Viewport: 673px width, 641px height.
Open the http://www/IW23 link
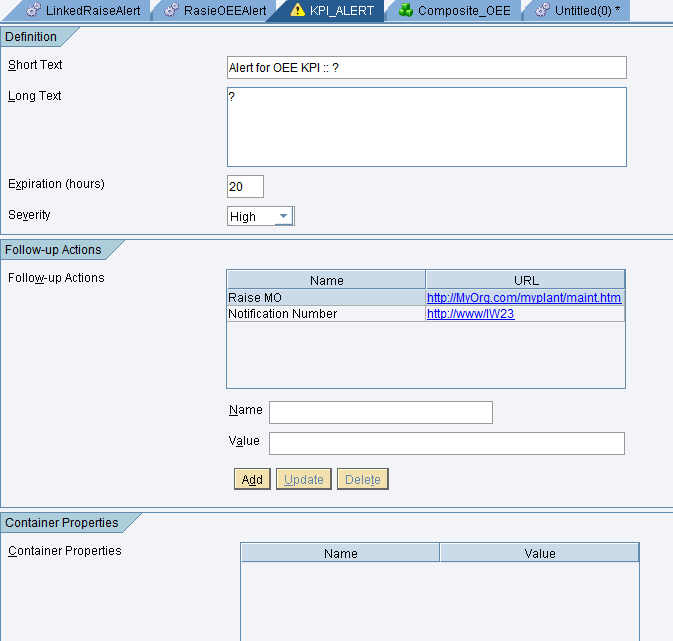click(470, 314)
